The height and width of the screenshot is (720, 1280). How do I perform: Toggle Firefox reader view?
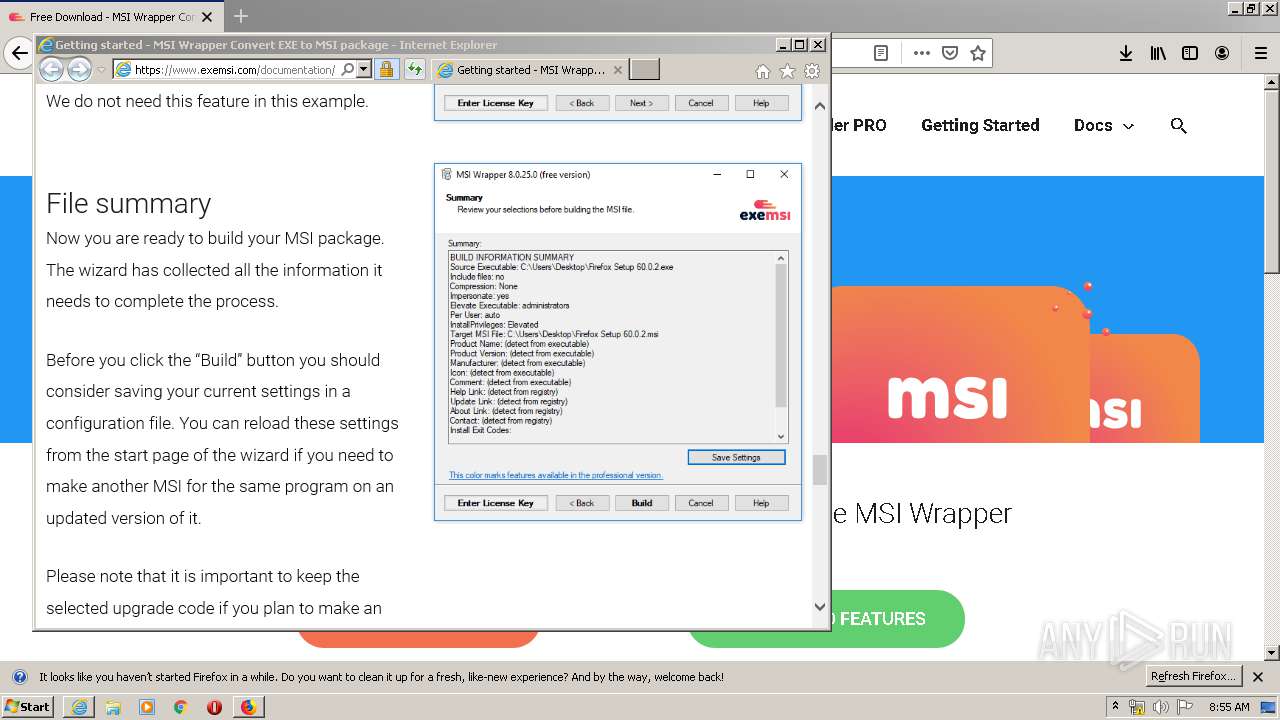[x=881, y=53]
